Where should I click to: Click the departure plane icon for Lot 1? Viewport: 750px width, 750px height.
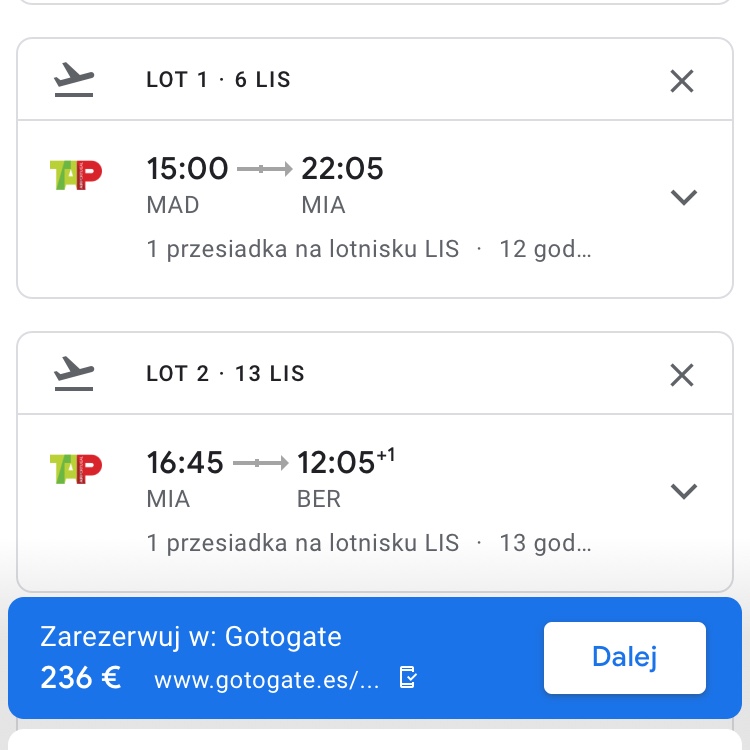pos(74,79)
